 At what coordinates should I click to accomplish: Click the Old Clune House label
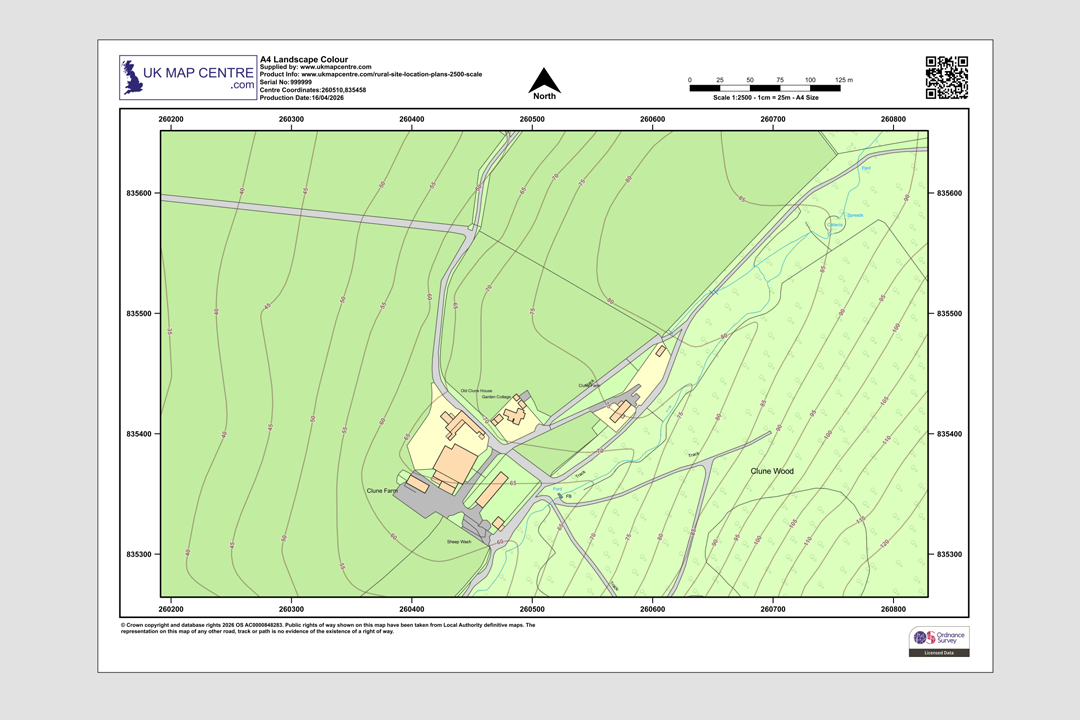[476, 390]
